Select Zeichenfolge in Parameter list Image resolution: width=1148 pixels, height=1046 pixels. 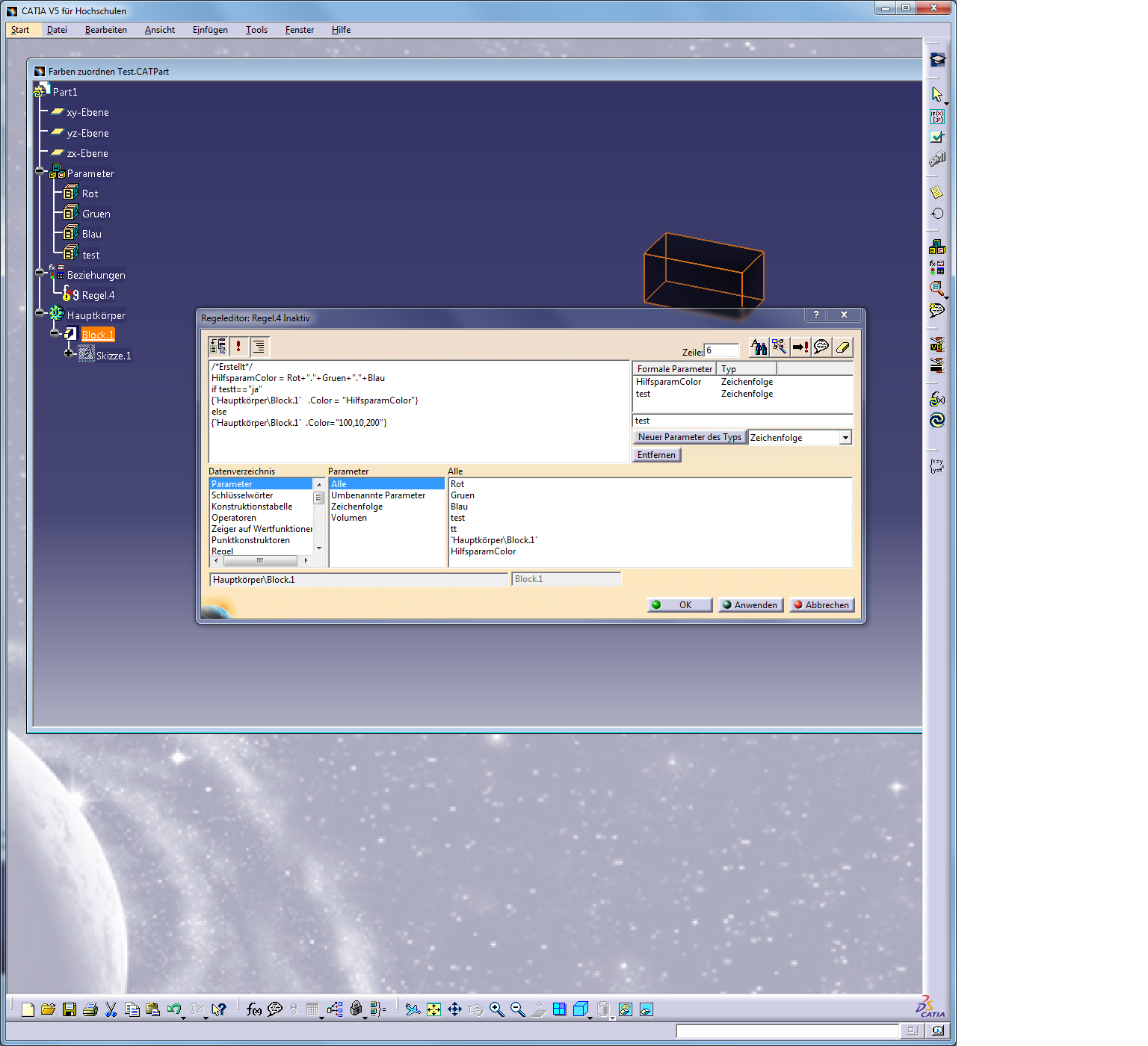pos(357,507)
